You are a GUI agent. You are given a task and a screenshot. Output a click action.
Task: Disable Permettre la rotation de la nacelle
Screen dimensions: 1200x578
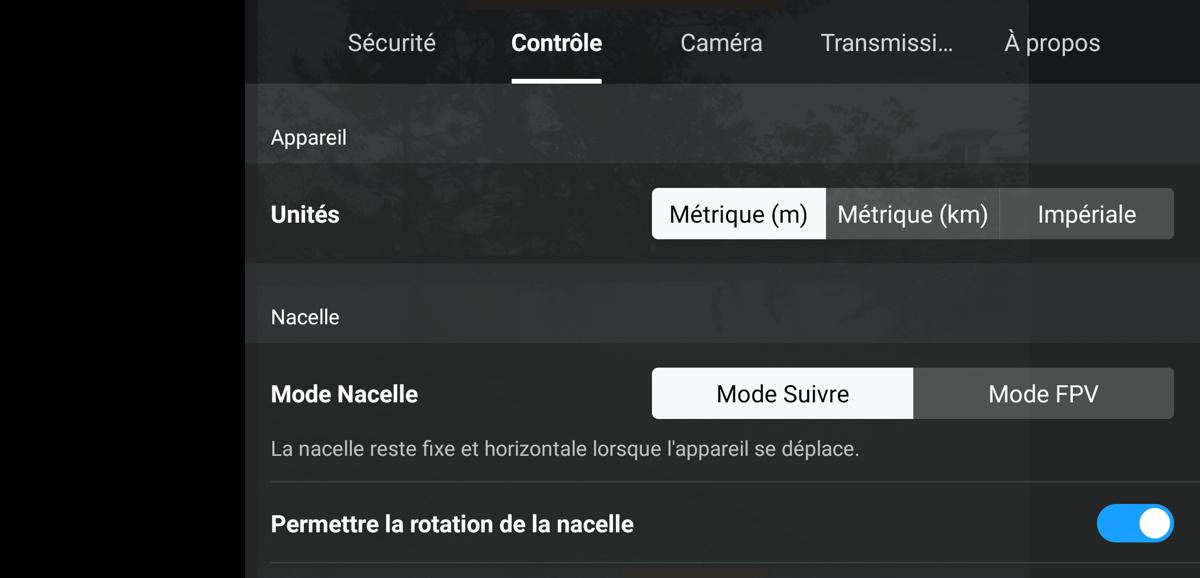click(x=1135, y=523)
